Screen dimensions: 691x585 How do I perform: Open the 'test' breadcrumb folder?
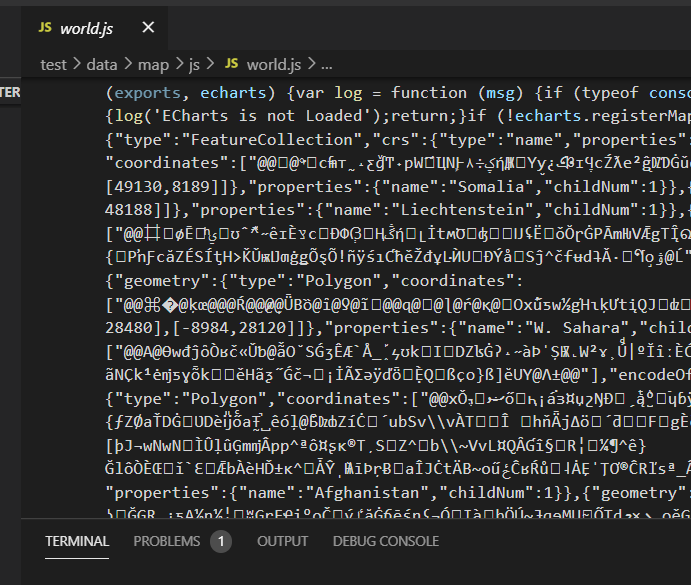[53, 65]
